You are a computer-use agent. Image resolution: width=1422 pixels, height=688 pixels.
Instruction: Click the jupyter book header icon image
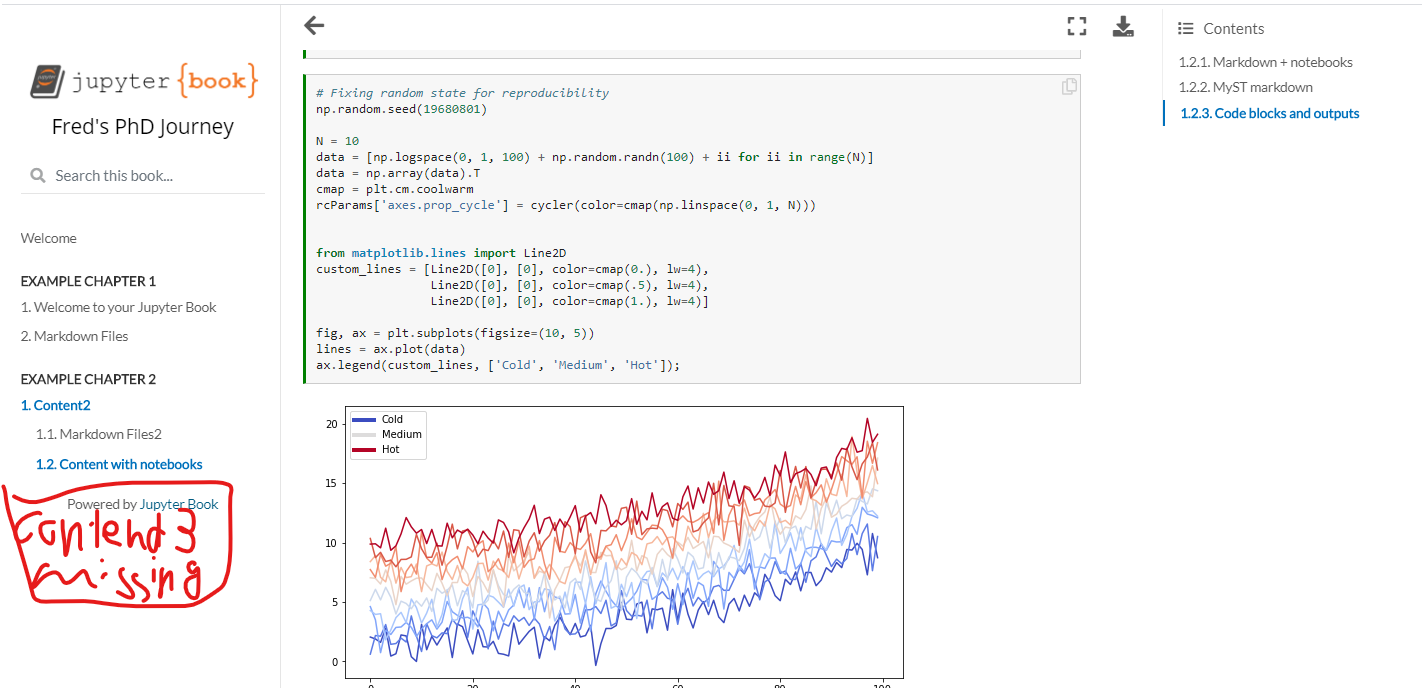44,80
